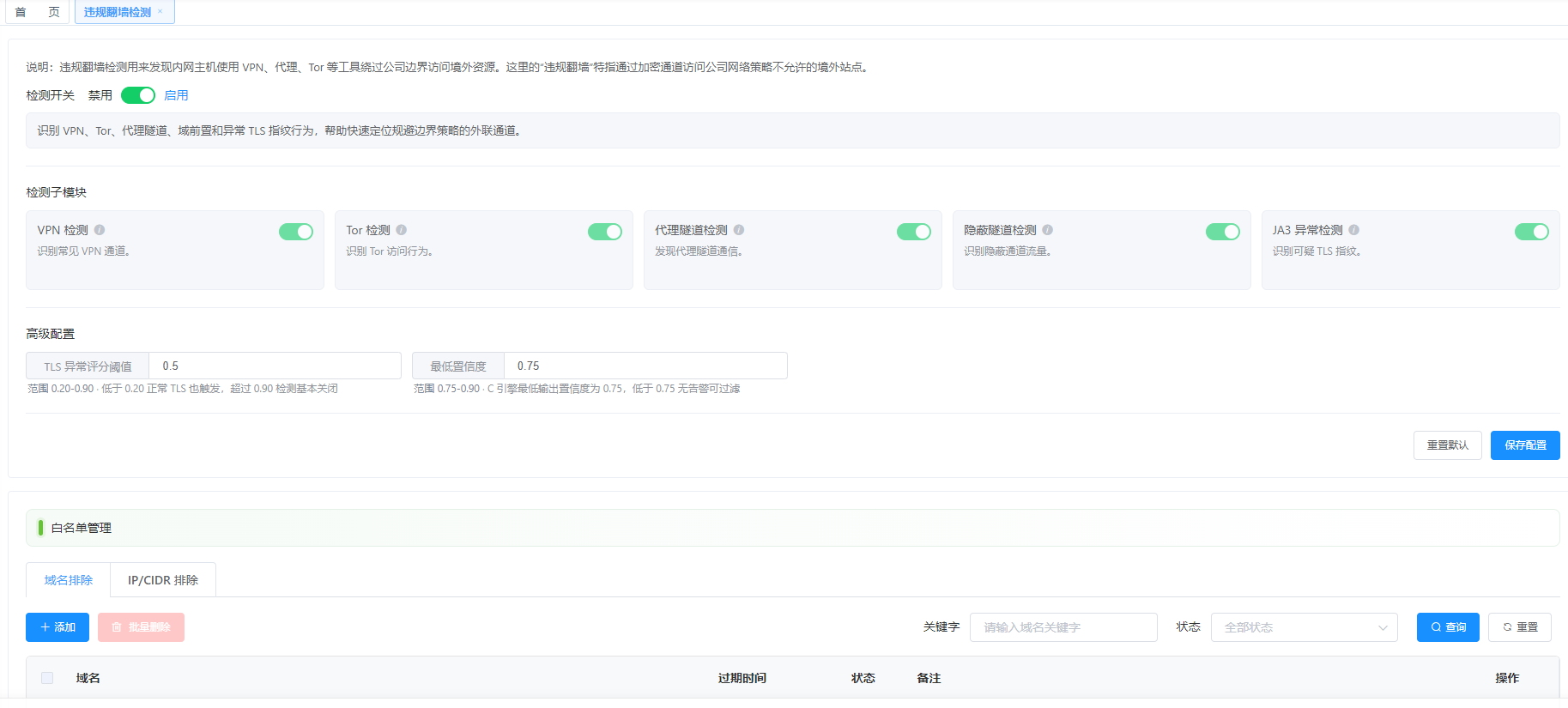Click the 请输入域名关键字 keyword input field

(x=1063, y=627)
